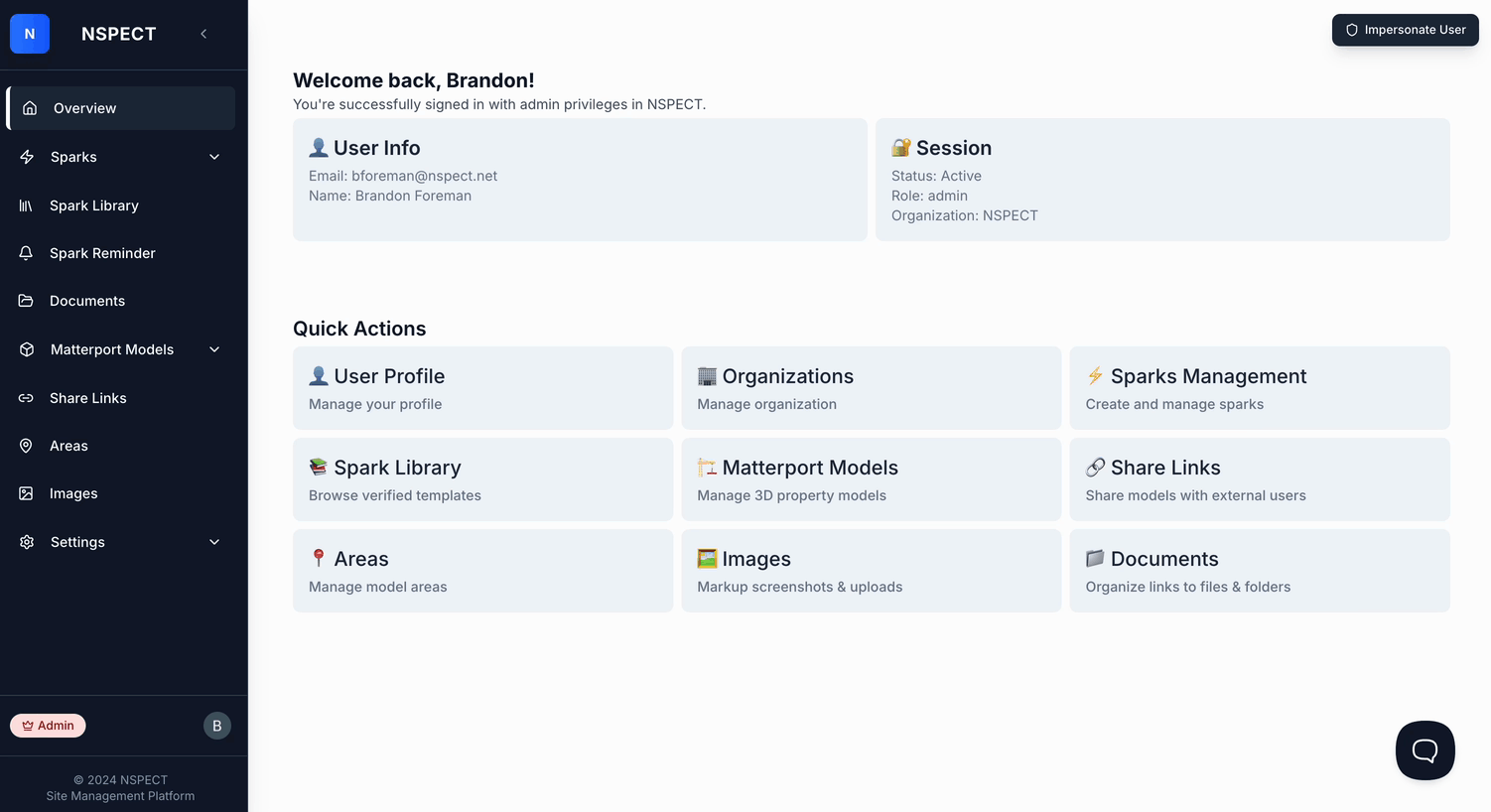Click the 'Welcome back, Brandon!' heading
The width and height of the screenshot is (1491, 812).
414,80
